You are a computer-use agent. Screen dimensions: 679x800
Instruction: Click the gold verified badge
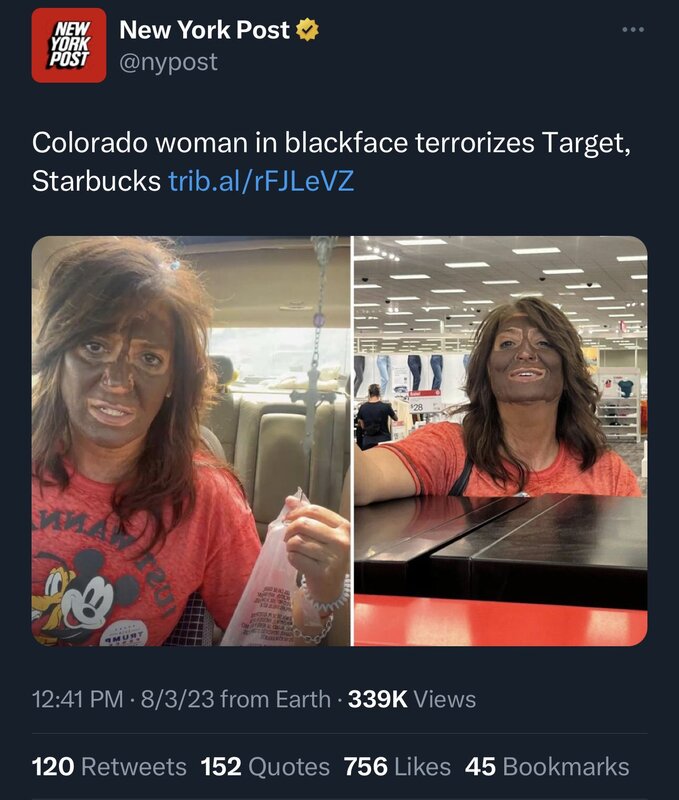click(308, 30)
